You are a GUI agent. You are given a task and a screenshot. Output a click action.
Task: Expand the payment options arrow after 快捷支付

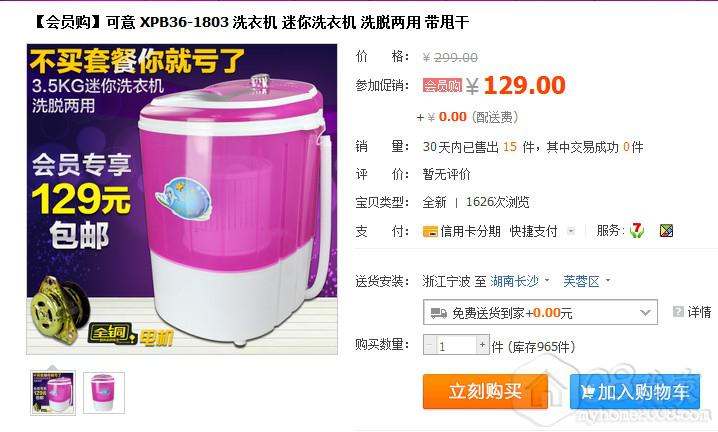pos(571,231)
